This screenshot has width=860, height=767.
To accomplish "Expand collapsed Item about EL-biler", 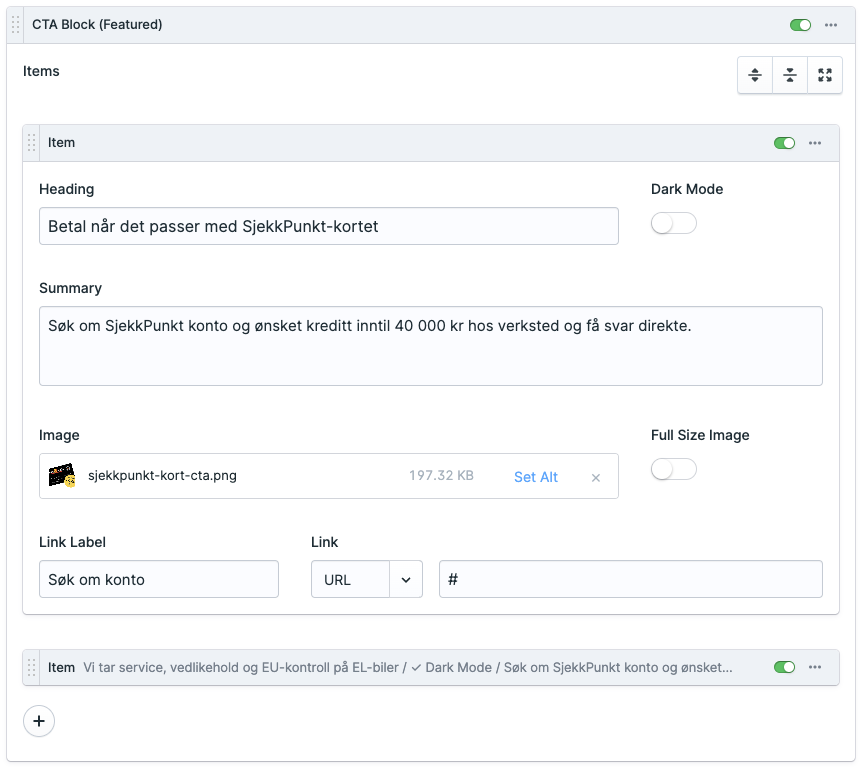I will pos(400,667).
